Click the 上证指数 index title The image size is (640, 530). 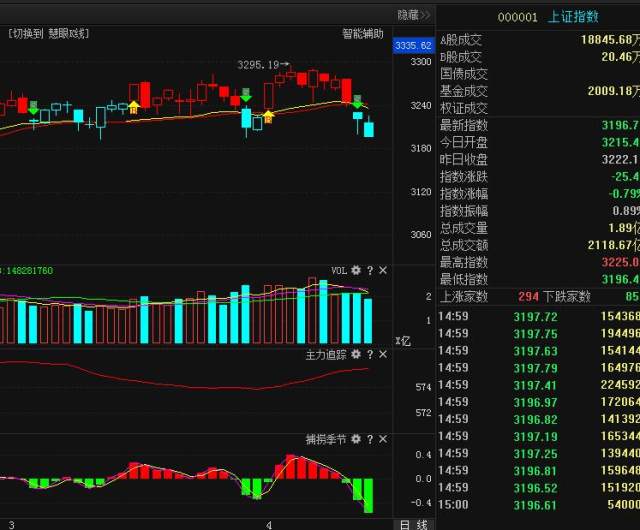pyautogui.click(x=573, y=16)
